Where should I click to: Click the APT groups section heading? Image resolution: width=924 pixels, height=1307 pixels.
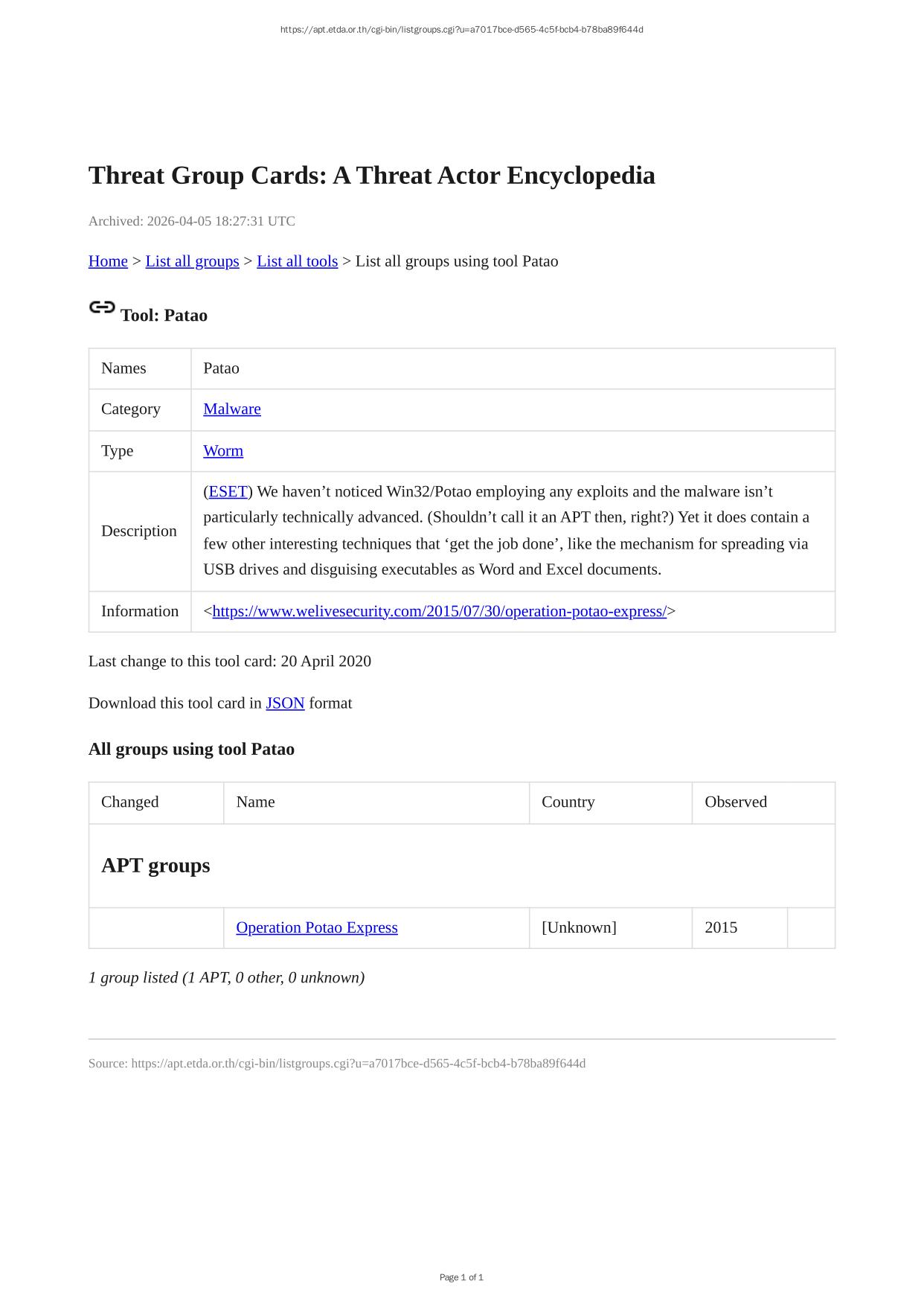click(x=155, y=866)
